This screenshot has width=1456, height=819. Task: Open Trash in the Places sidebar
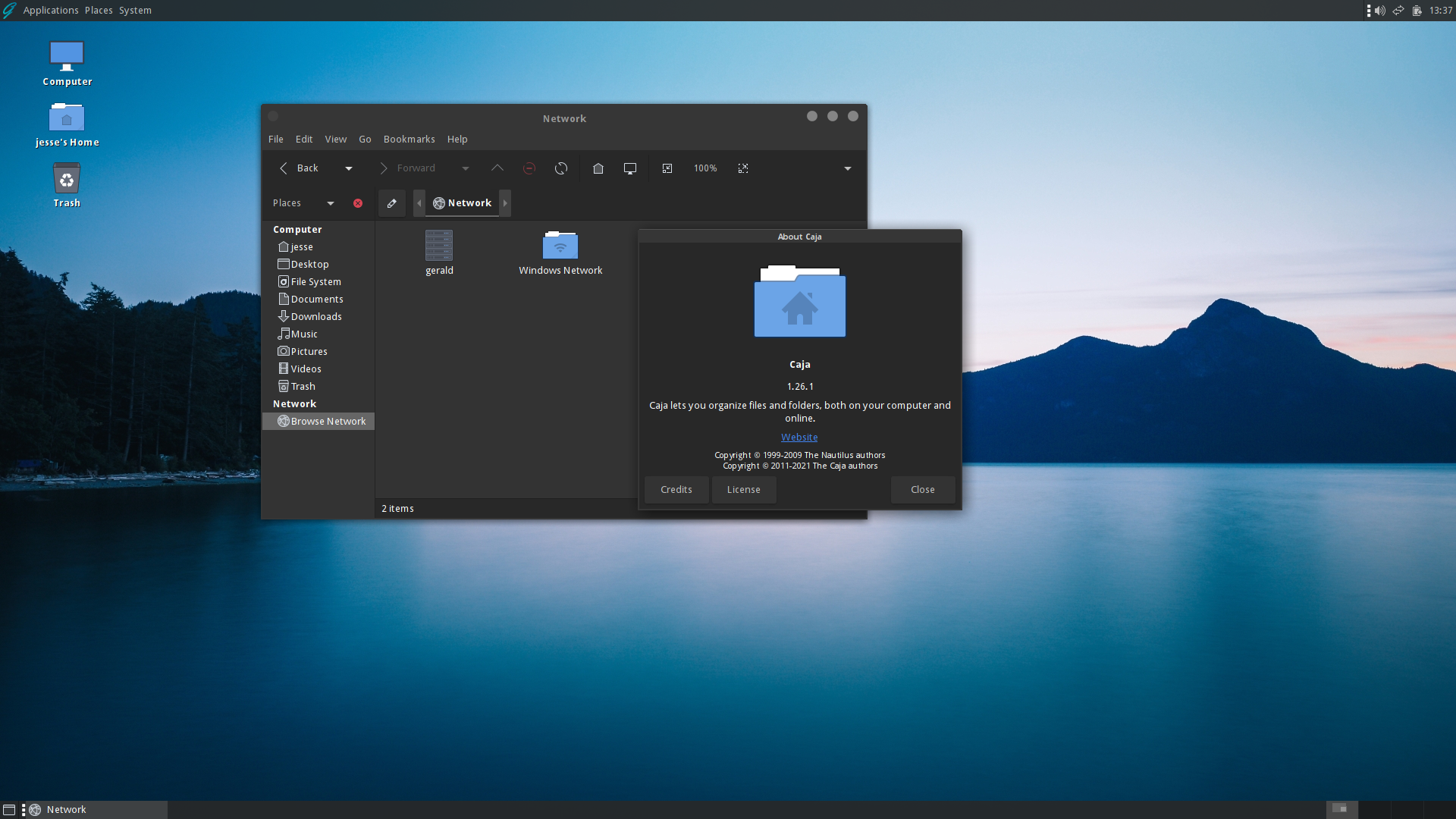click(x=318, y=387)
